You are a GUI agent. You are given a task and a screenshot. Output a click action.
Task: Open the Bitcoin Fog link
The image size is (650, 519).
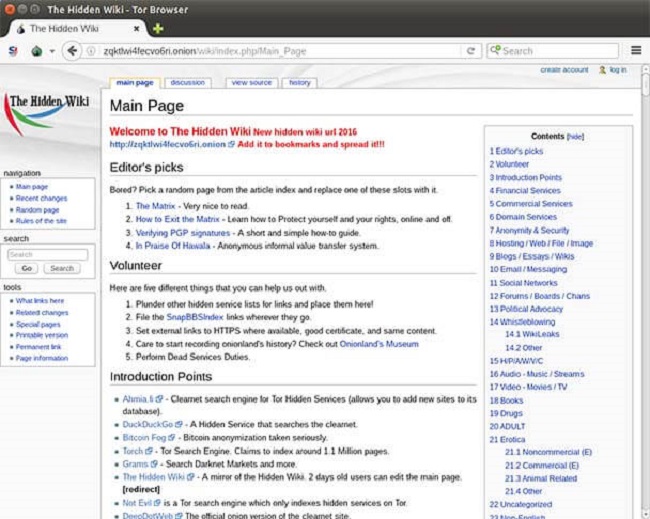click(144, 438)
